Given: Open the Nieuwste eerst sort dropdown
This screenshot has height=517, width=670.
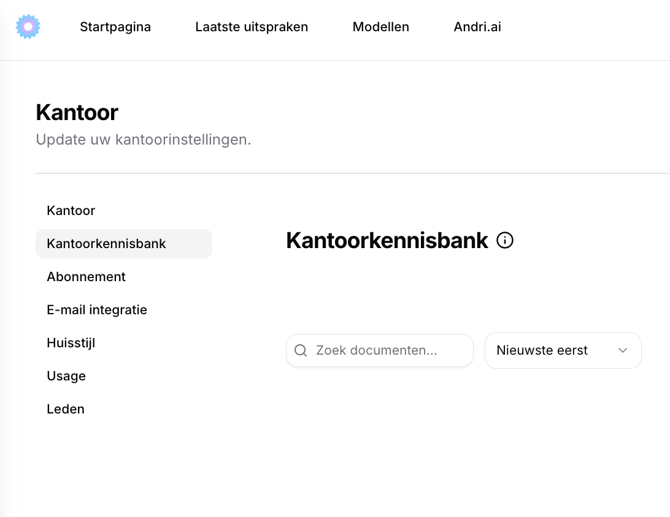Looking at the screenshot, I should (562, 351).
